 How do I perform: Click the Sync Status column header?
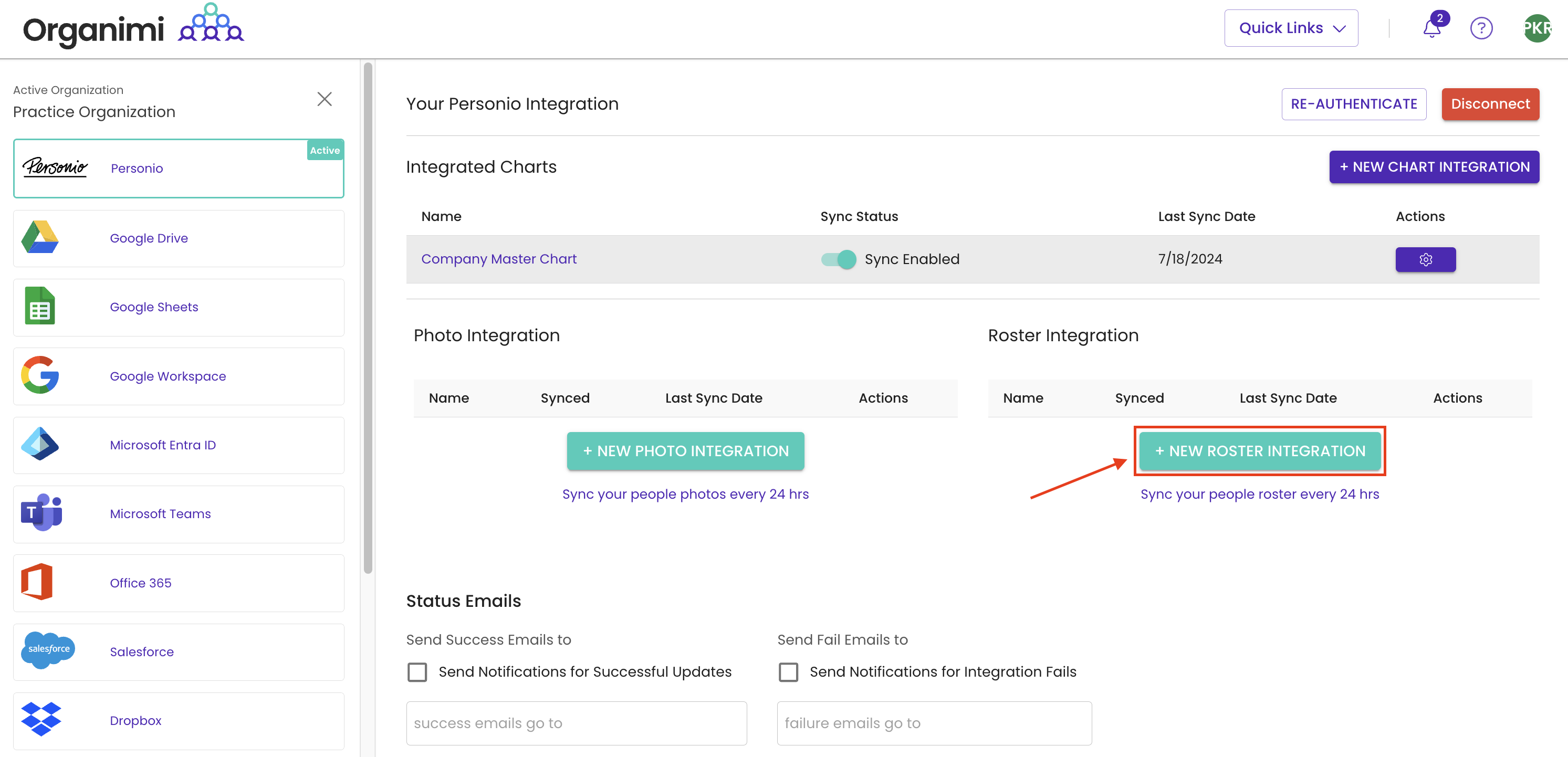pos(859,217)
